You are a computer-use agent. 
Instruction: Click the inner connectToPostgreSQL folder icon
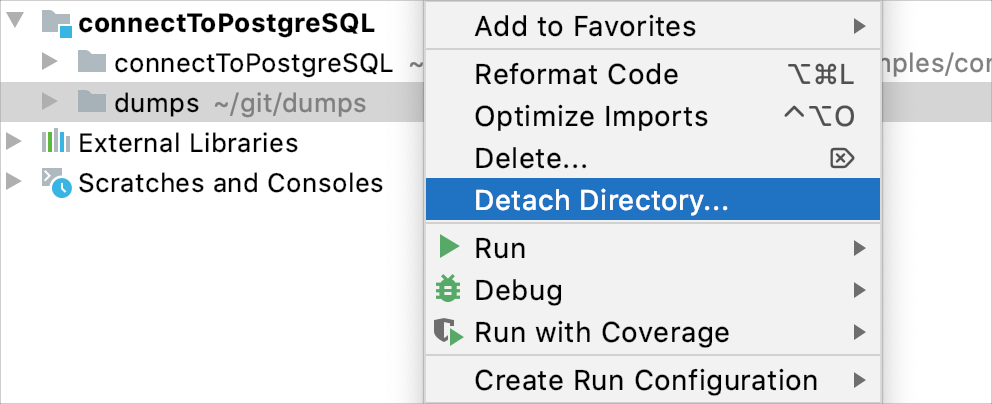[92, 64]
